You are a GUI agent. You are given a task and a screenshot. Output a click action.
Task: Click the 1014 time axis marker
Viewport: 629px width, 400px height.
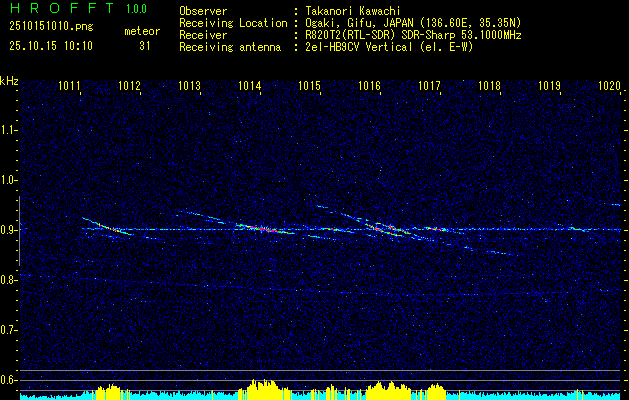coord(249,85)
